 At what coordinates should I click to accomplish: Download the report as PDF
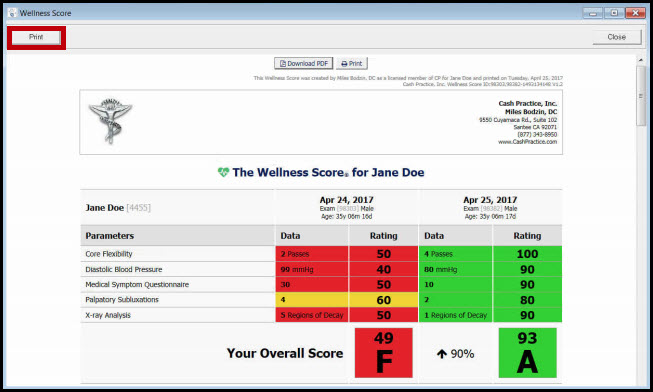tap(304, 63)
